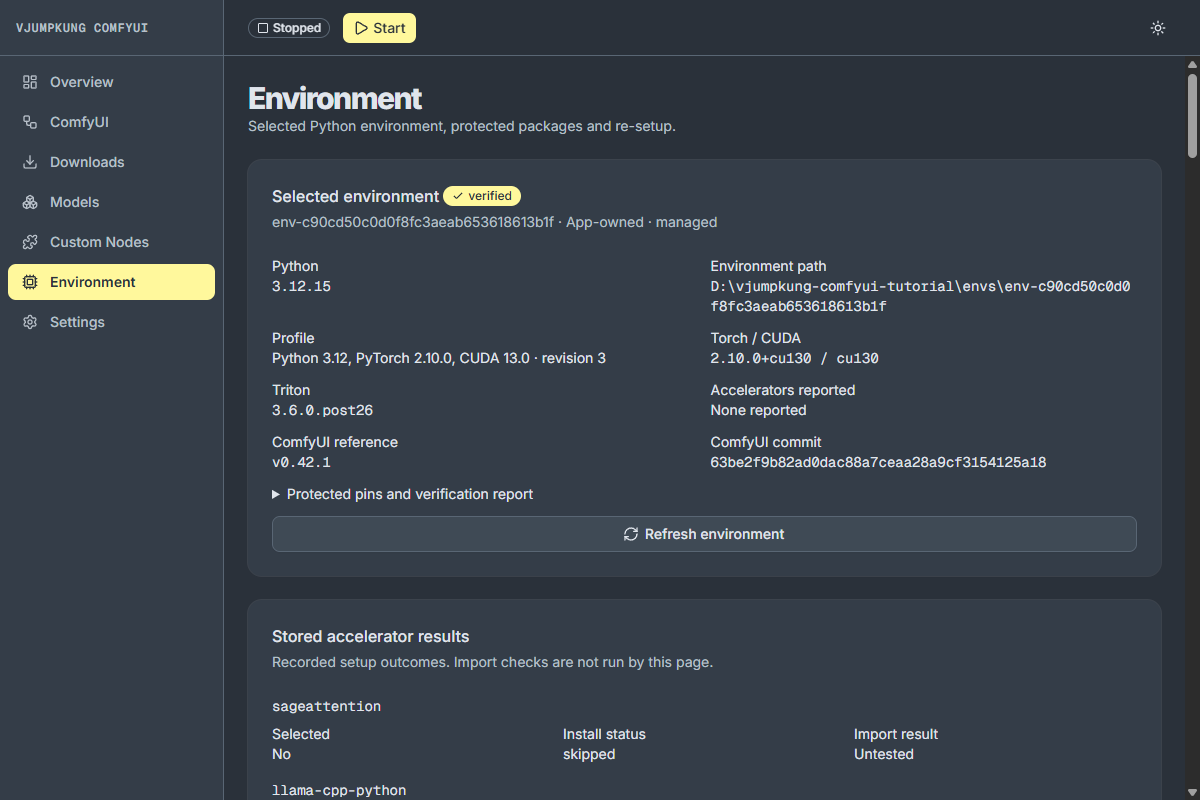This screenshot has height=800, width=1200.
Task: Click the Custom Nodes puzzle icon
Action: (x=30, y=242)
